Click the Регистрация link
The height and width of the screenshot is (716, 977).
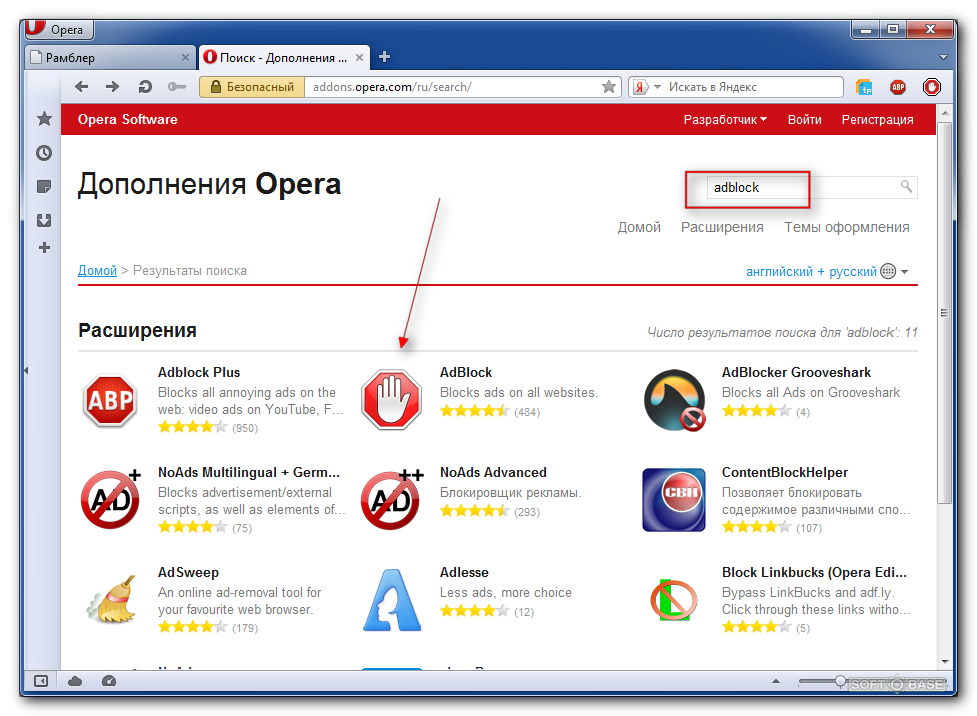pos(877,120)
